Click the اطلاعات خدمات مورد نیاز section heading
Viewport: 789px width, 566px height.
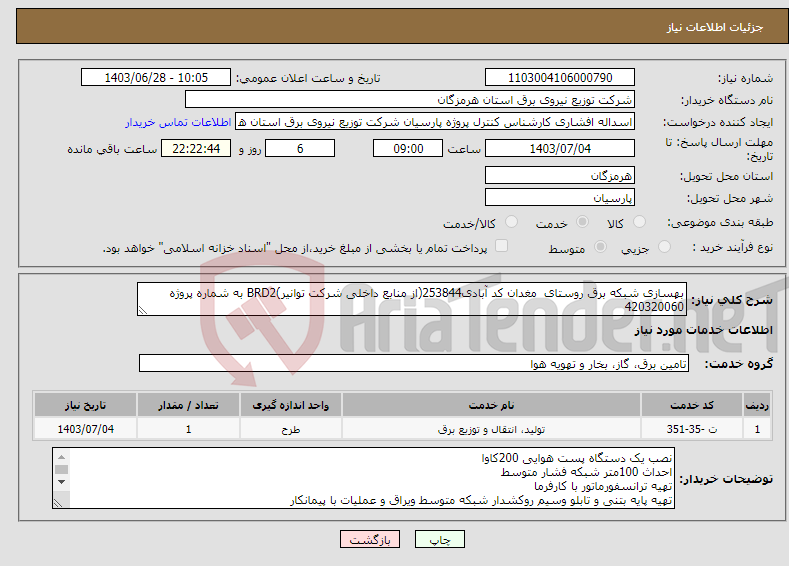[x=703, y=330]
